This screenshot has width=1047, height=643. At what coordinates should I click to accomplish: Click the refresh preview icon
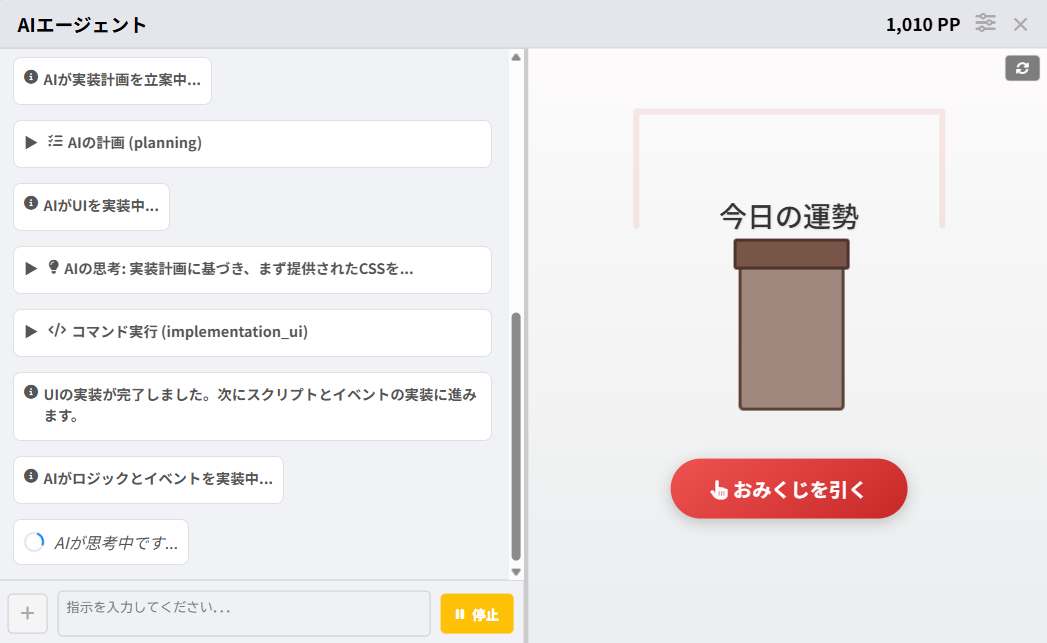[1022, 68]
